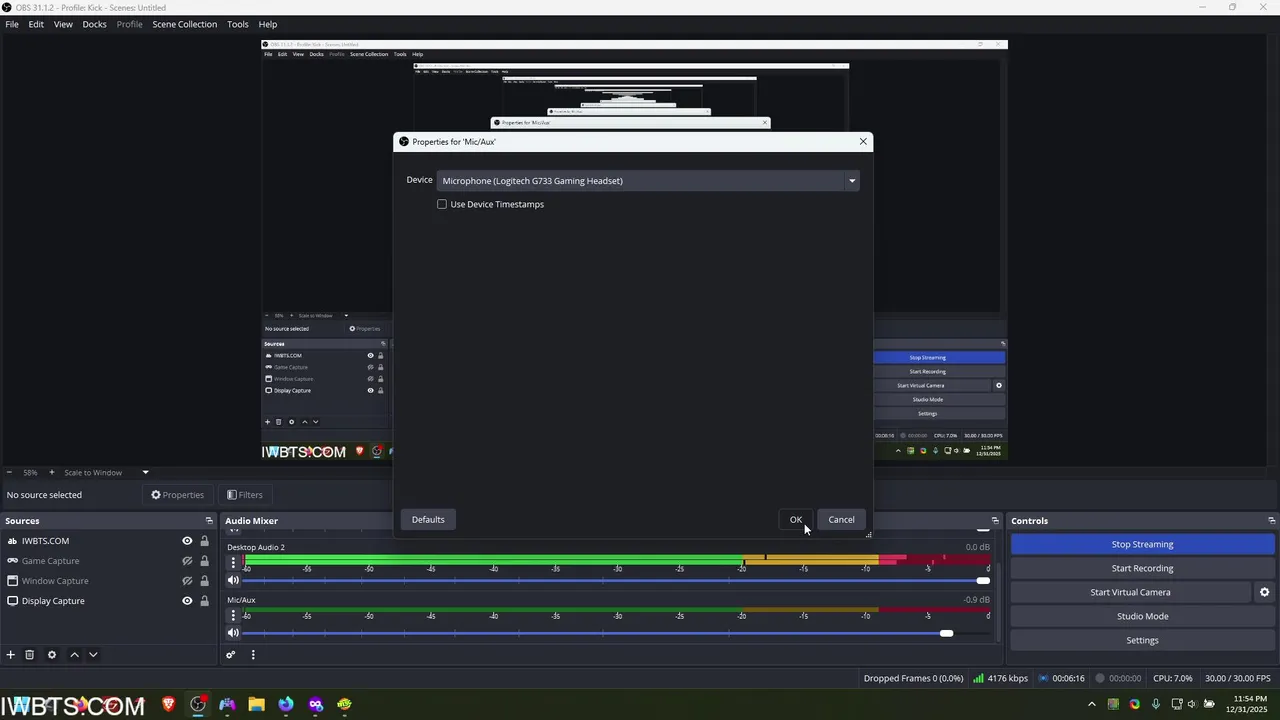
Task: Open Audio Mixer toolbar three-dot menu
Action: pos(253,655)
